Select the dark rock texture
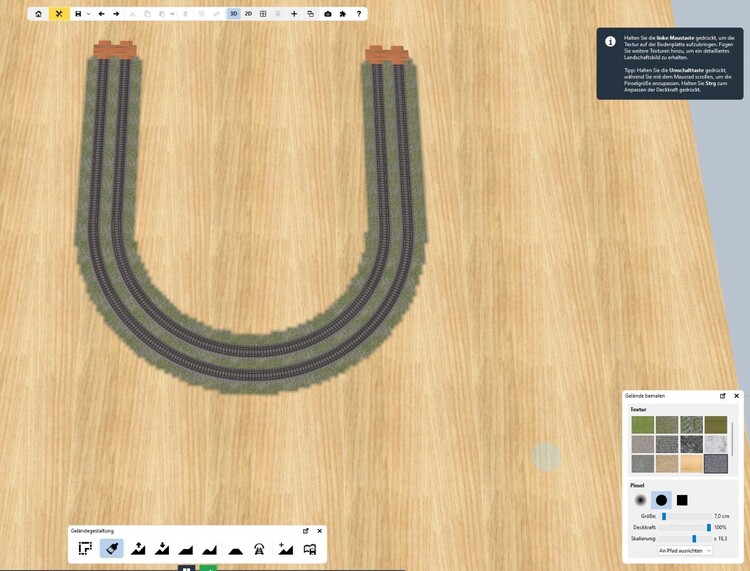This screenshot has height=571, width=750. pyautogui.click(x=691, y=444)
